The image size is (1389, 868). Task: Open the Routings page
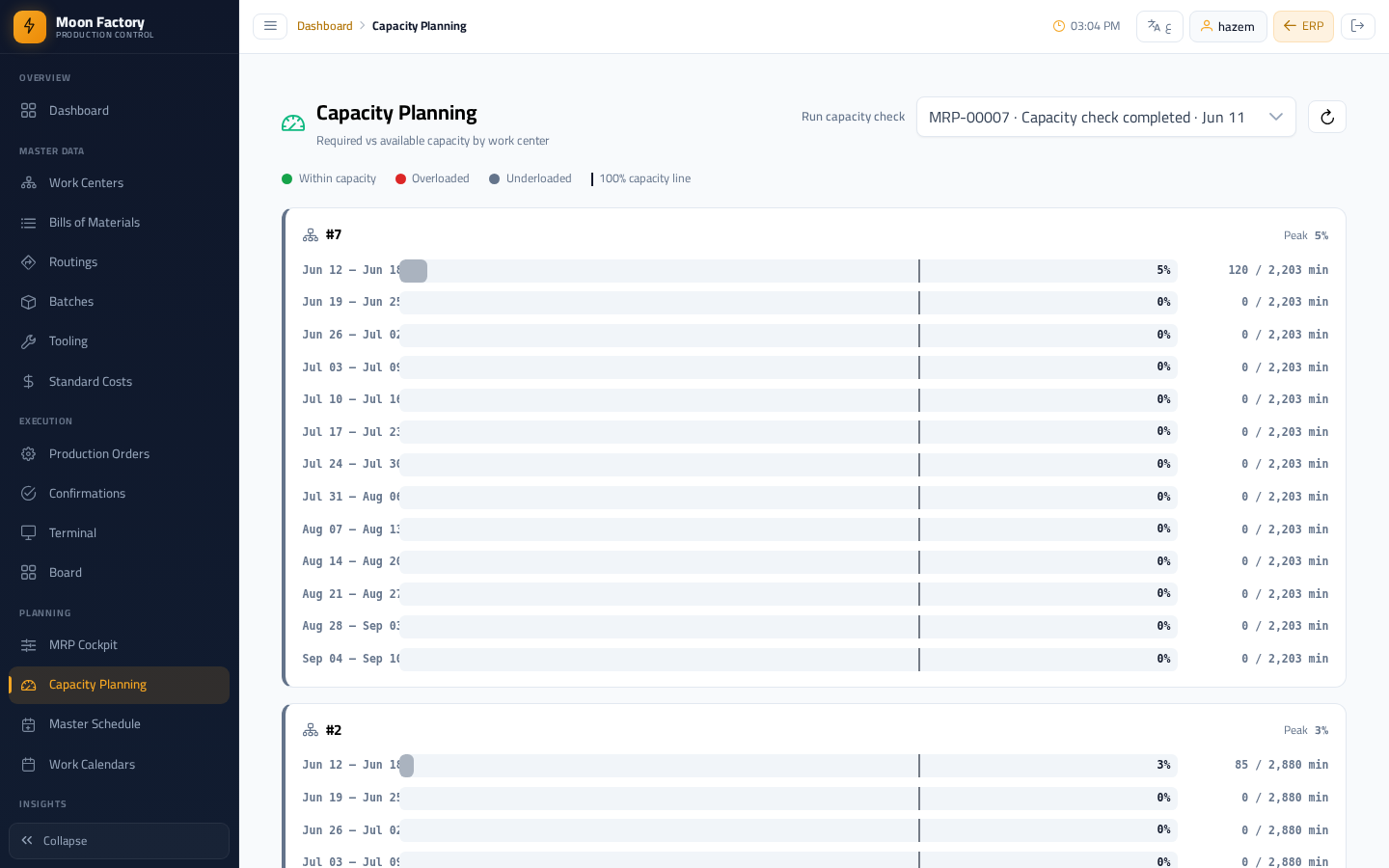click(120, 262)
